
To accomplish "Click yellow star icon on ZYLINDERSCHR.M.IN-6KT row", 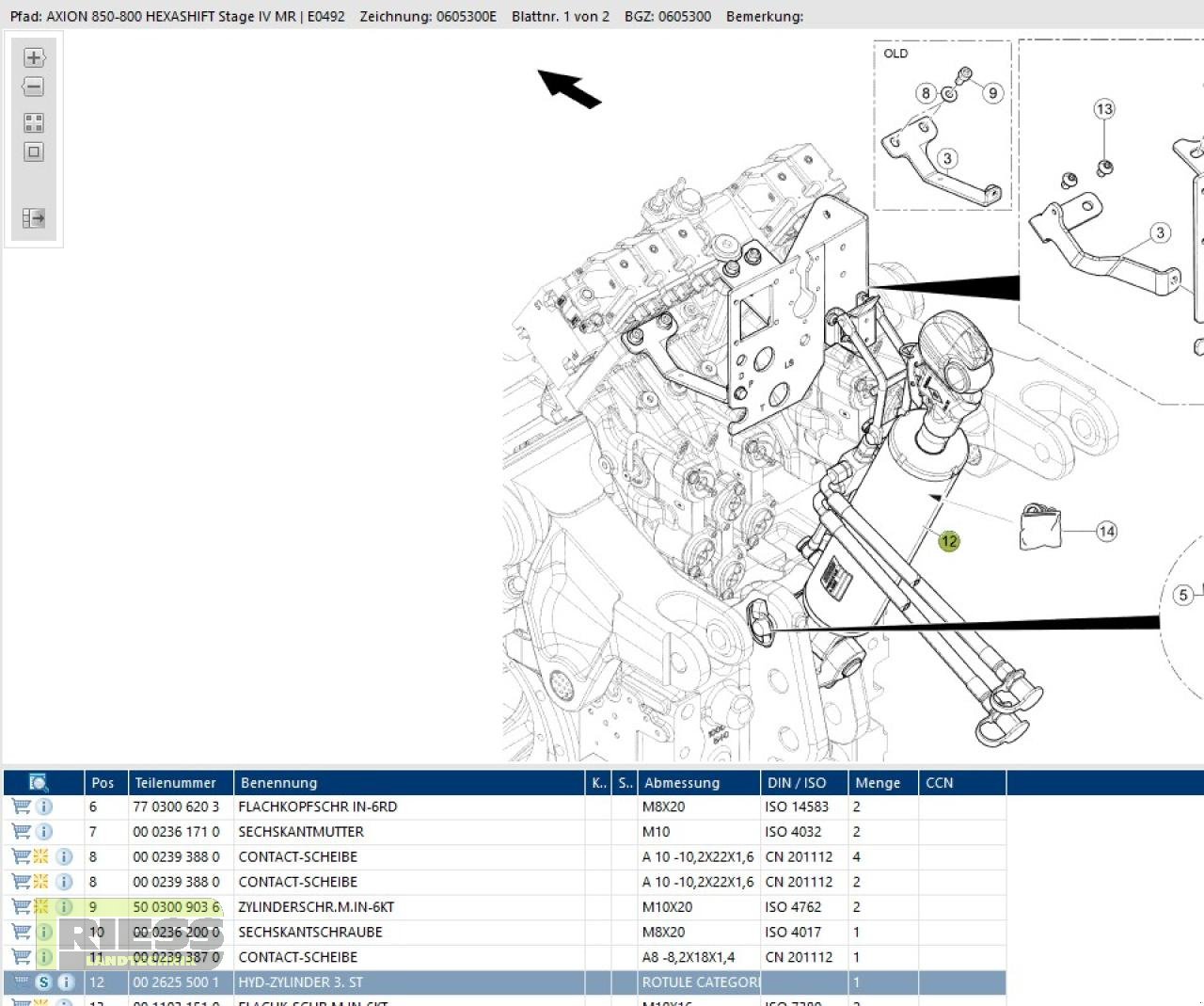I will coord(41,907).
